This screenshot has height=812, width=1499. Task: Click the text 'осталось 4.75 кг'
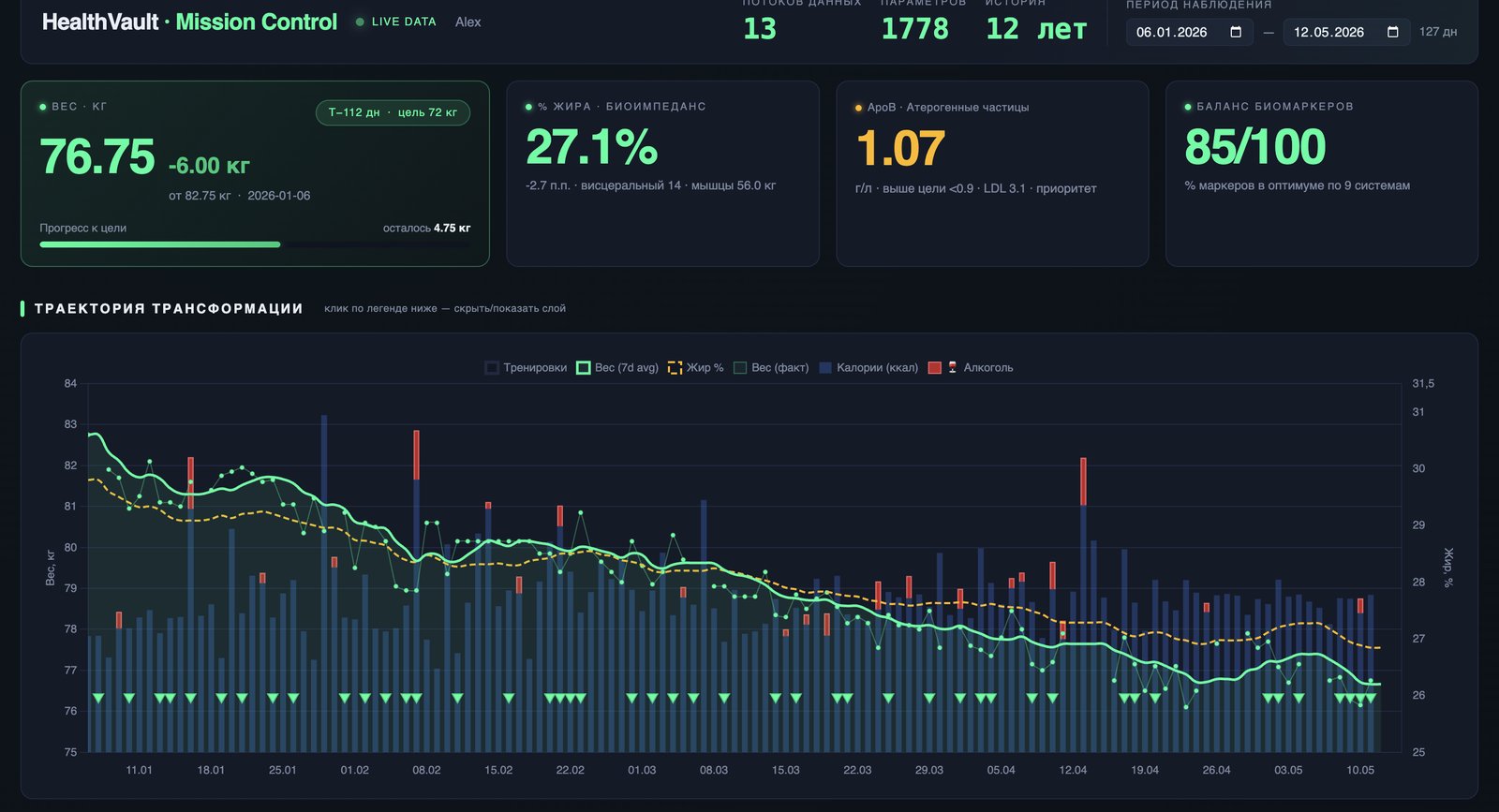(x=426, y=228)
